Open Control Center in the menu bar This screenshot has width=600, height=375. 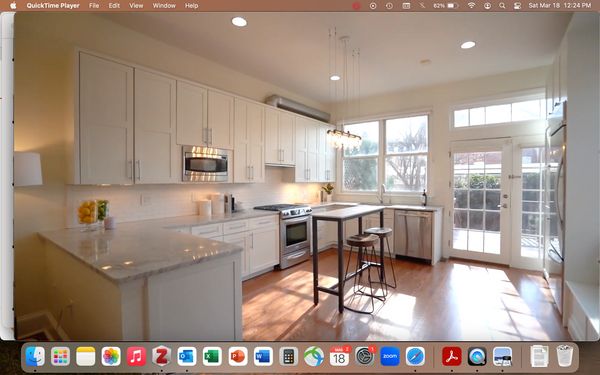(517, 6)
